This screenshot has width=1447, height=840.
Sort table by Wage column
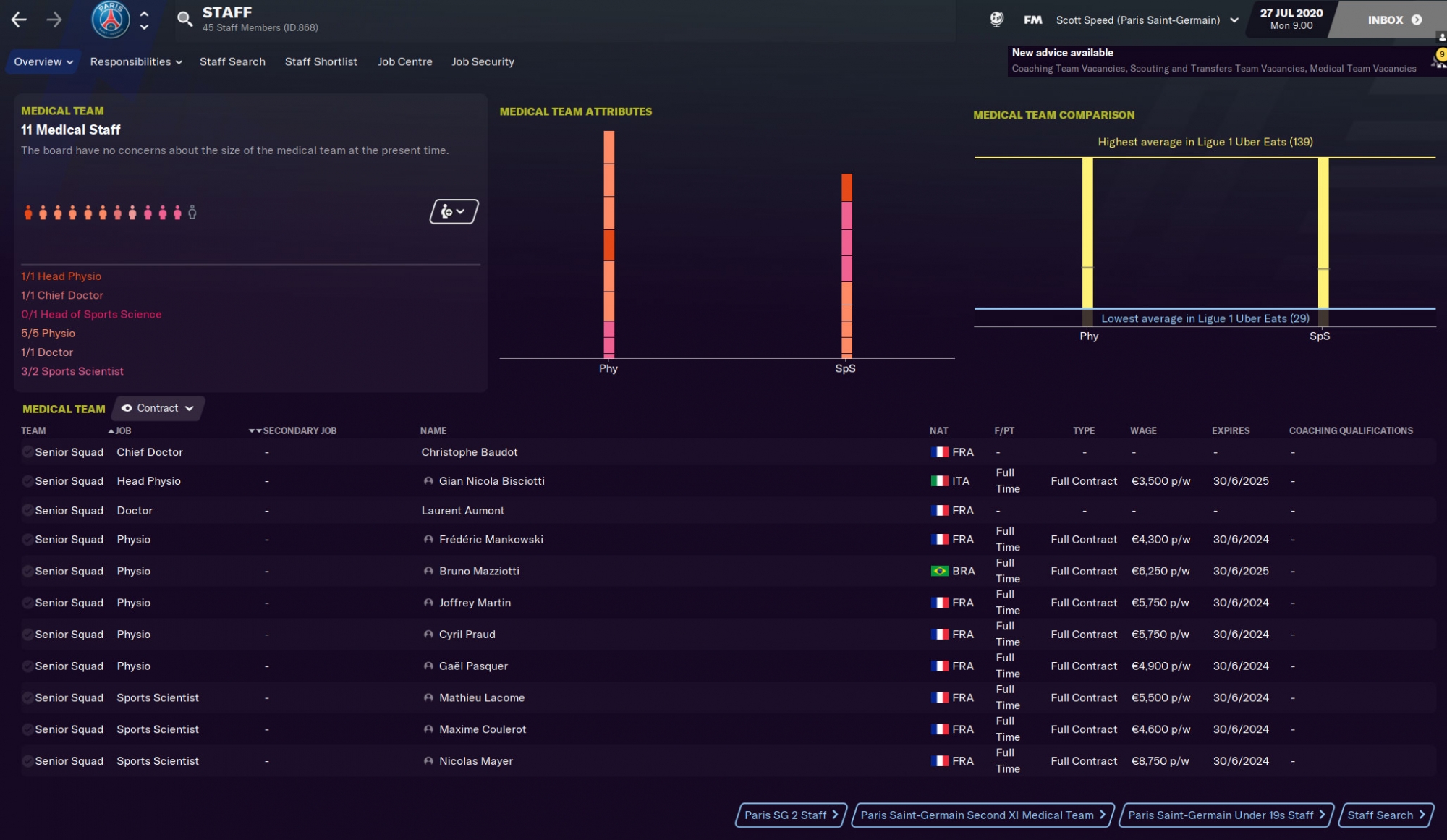coord(1143,430)
